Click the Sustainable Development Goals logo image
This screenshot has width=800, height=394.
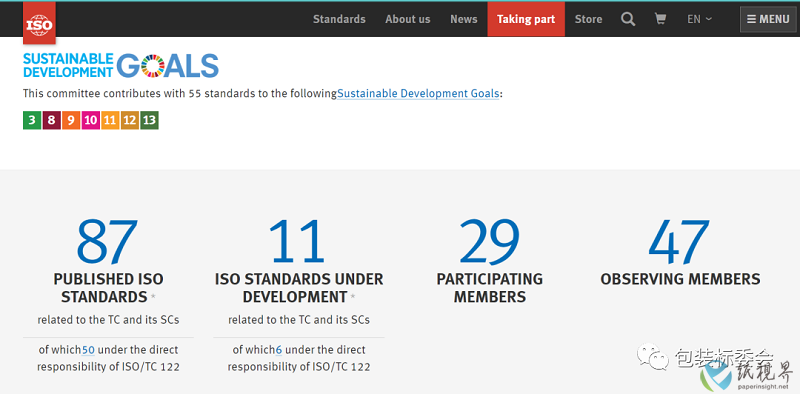[121, 65]
